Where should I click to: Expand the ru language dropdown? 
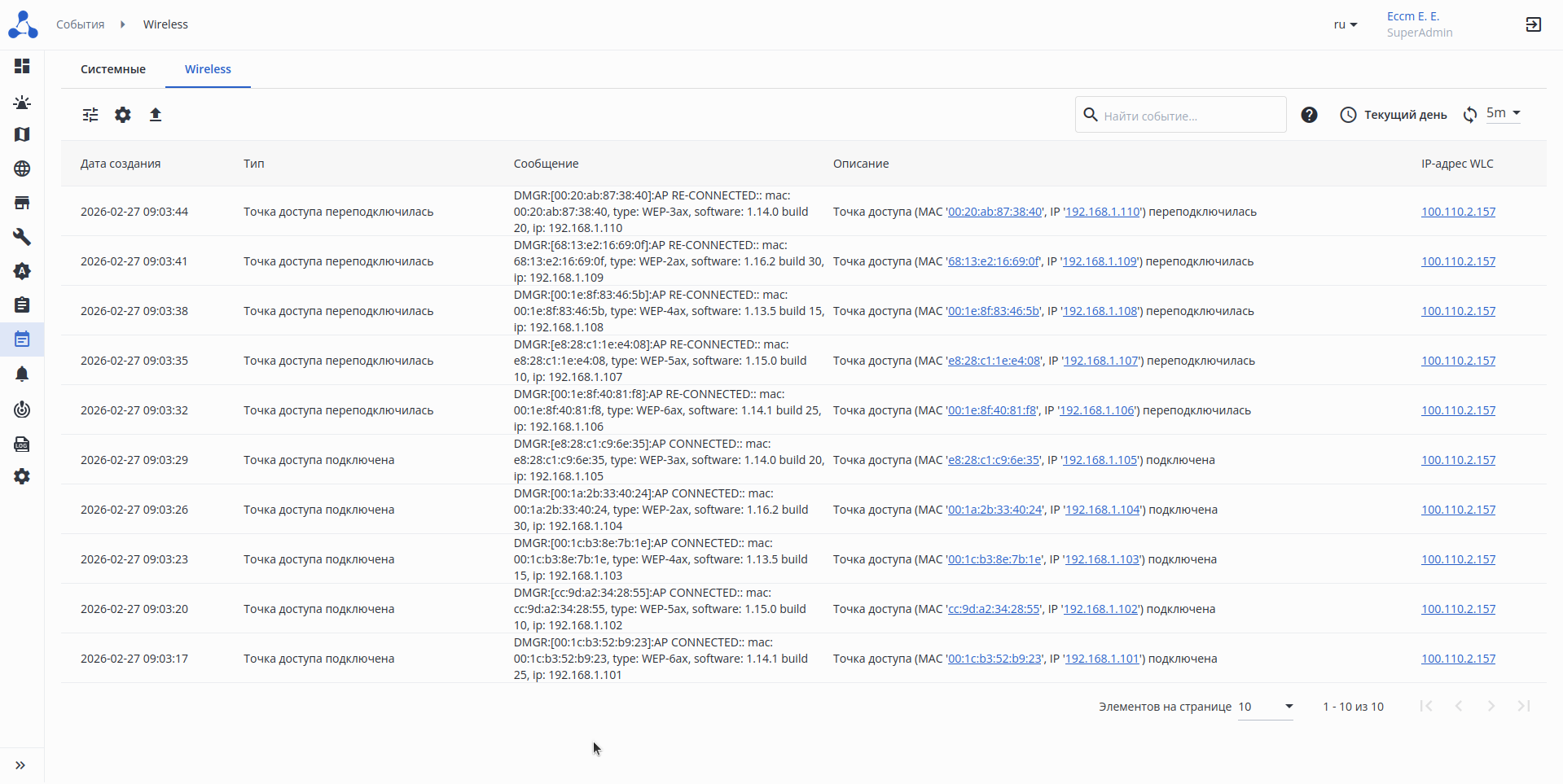1345,24
